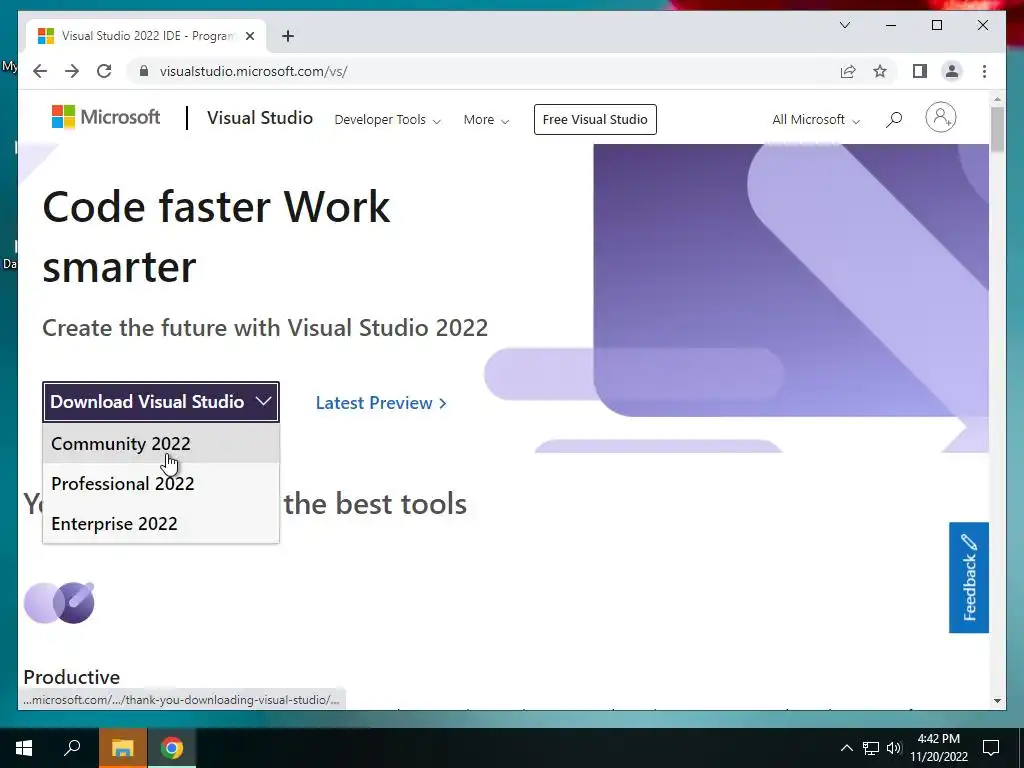The height and width of the screenshot is (768, 1024).
Task: Open the browser side panel icon
Action: [x=920, y=71]
